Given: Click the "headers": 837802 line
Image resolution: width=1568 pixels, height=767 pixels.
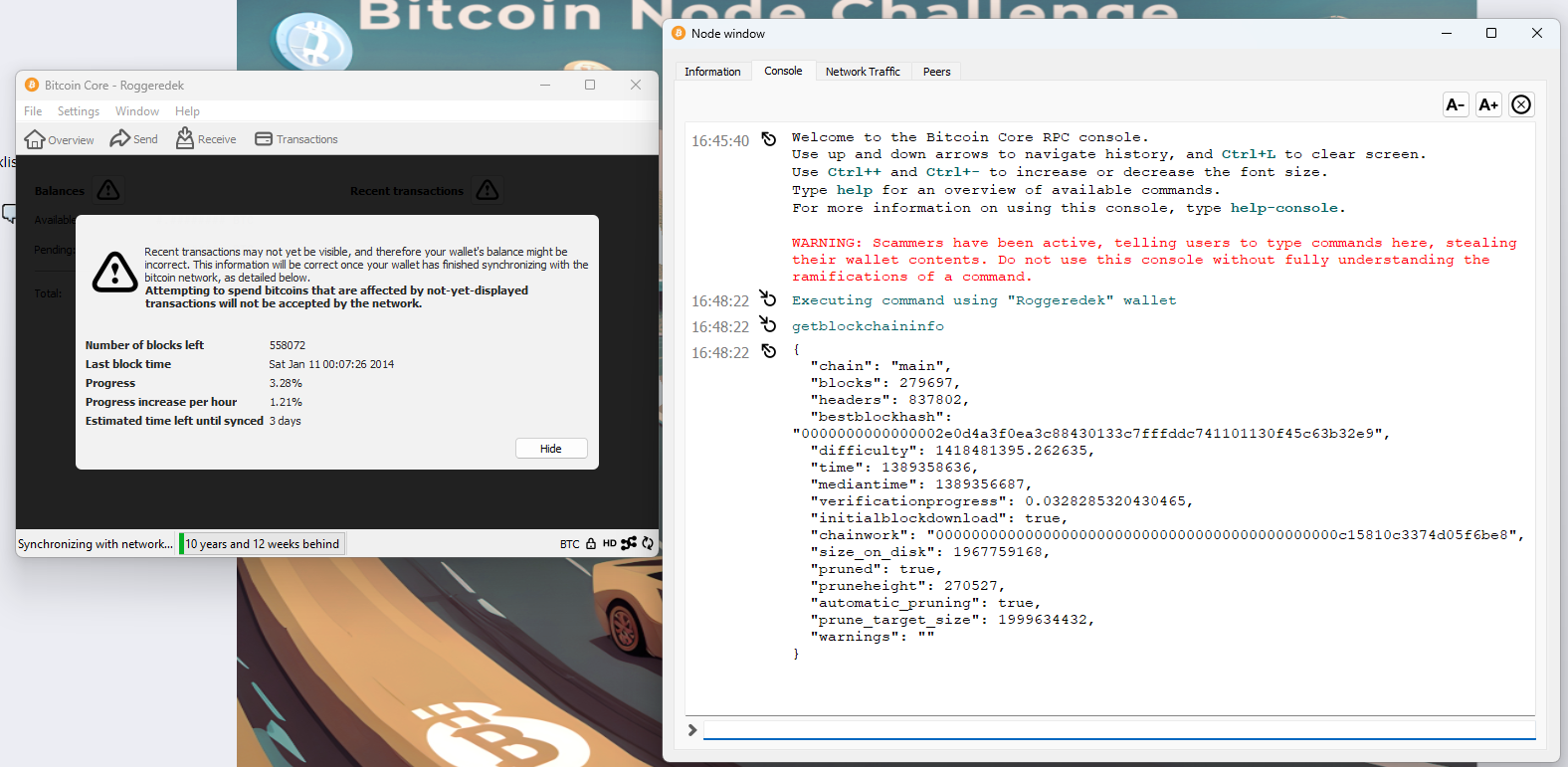Looking at the screenshot, I should (888, 400).
